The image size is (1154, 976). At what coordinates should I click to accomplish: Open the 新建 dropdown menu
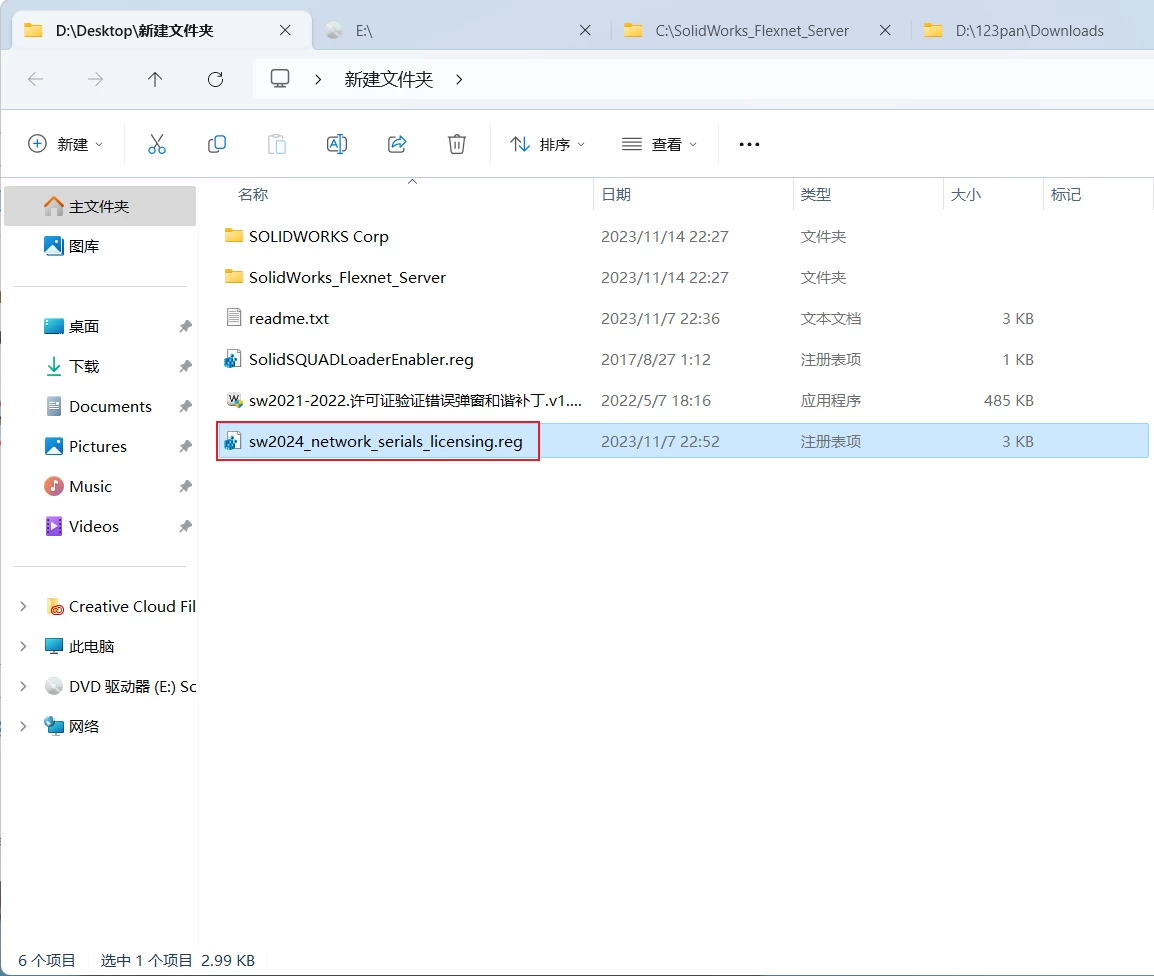tap(65, 144)
